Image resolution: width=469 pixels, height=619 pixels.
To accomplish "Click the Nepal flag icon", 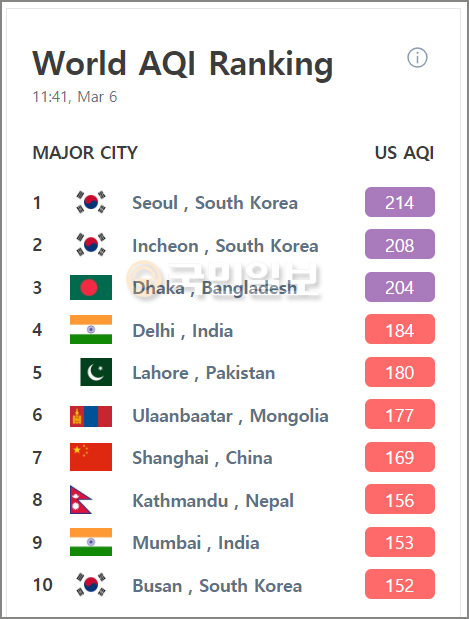I will pyautogui.click(x=81, y=499).
